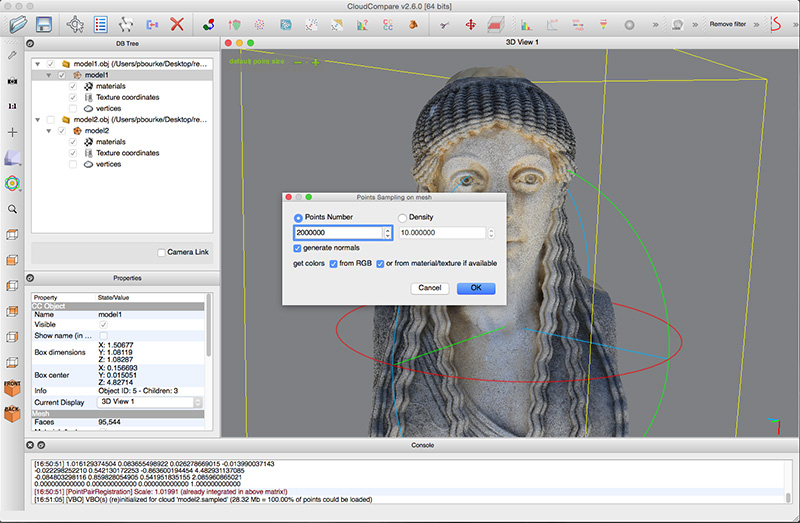Viewport: 800px width, 523px height.
Task: Click the magnifier zoom icon in sidebar
Action: (12, 209)
